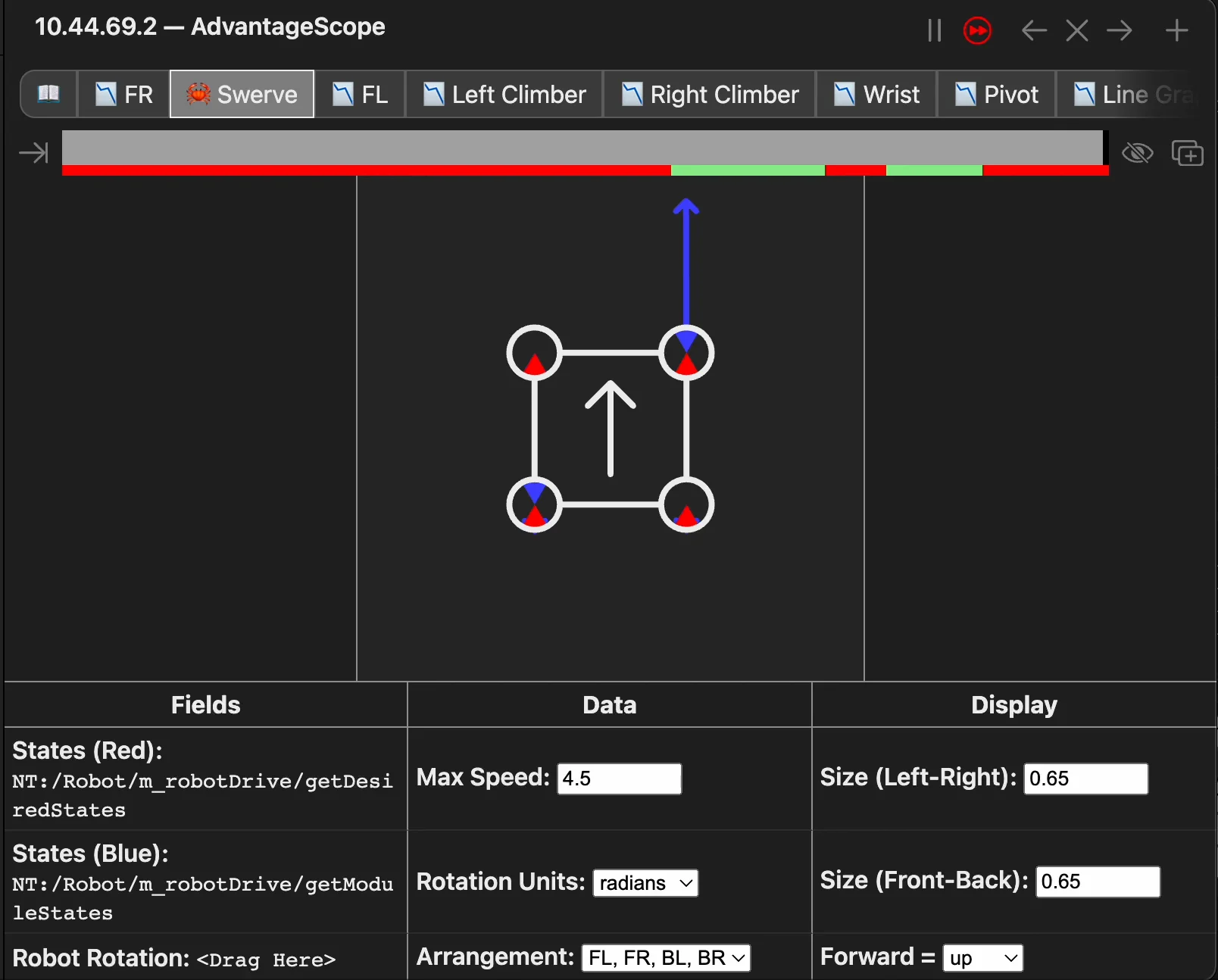Viewport: 1218px width, 980px height.
Task: Click inside the Max Speed input box
Action: [x=618, y=779]
